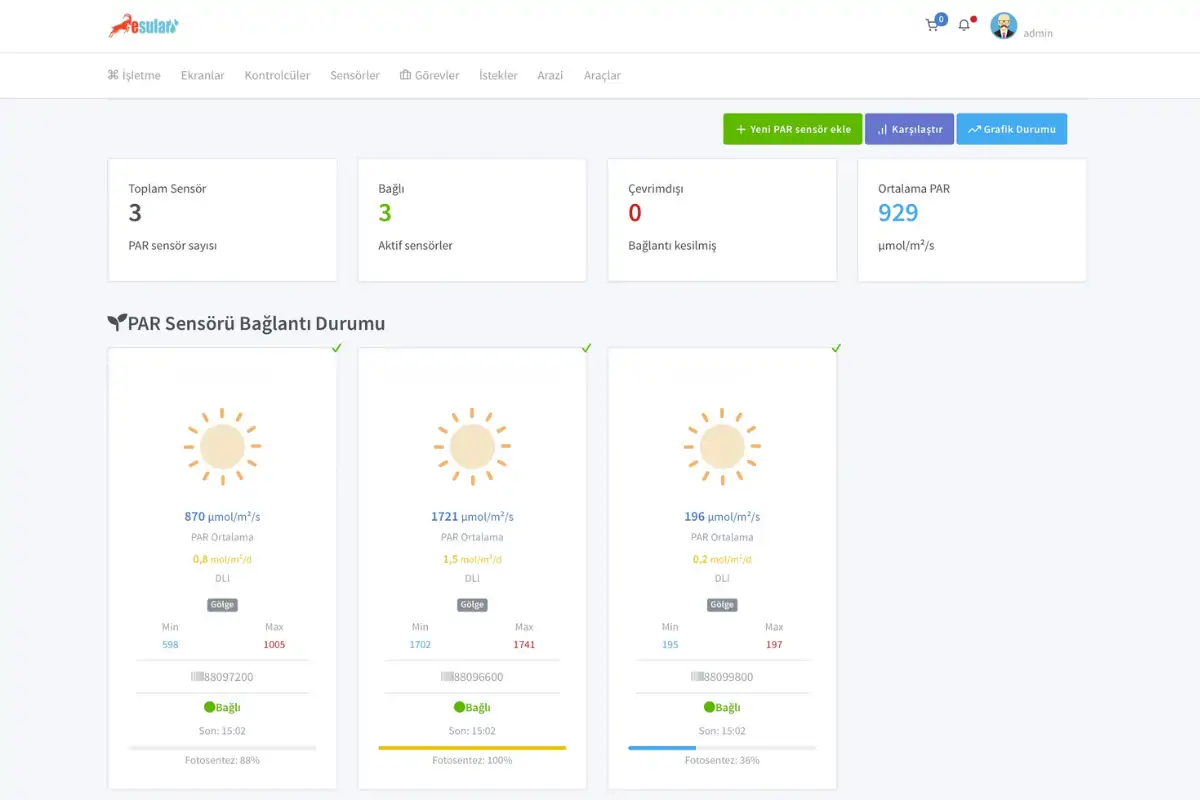Open the shopping cart icon
The height and width of the screenshot is (800, 1200).
pos(932,26)
